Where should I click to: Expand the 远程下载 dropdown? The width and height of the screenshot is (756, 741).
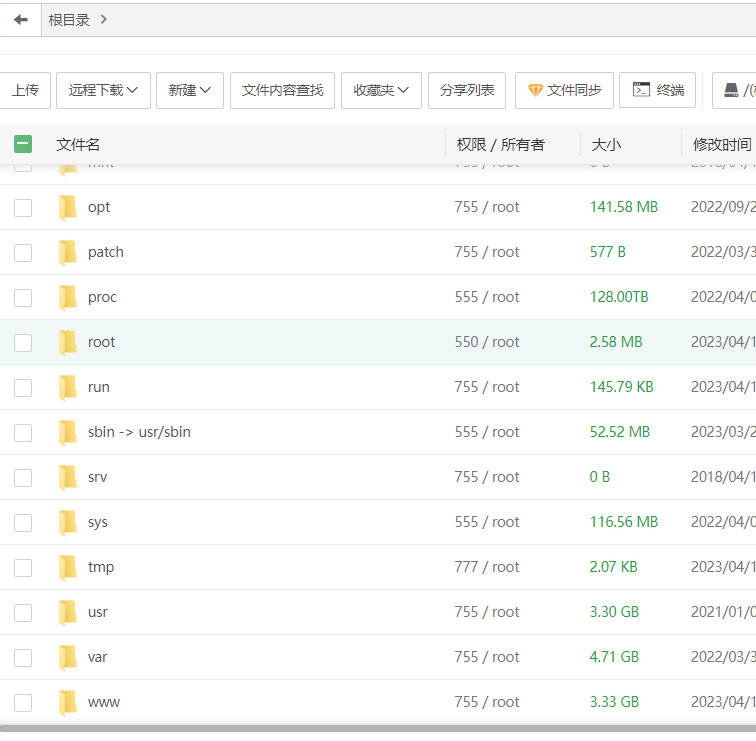[103, 90]
